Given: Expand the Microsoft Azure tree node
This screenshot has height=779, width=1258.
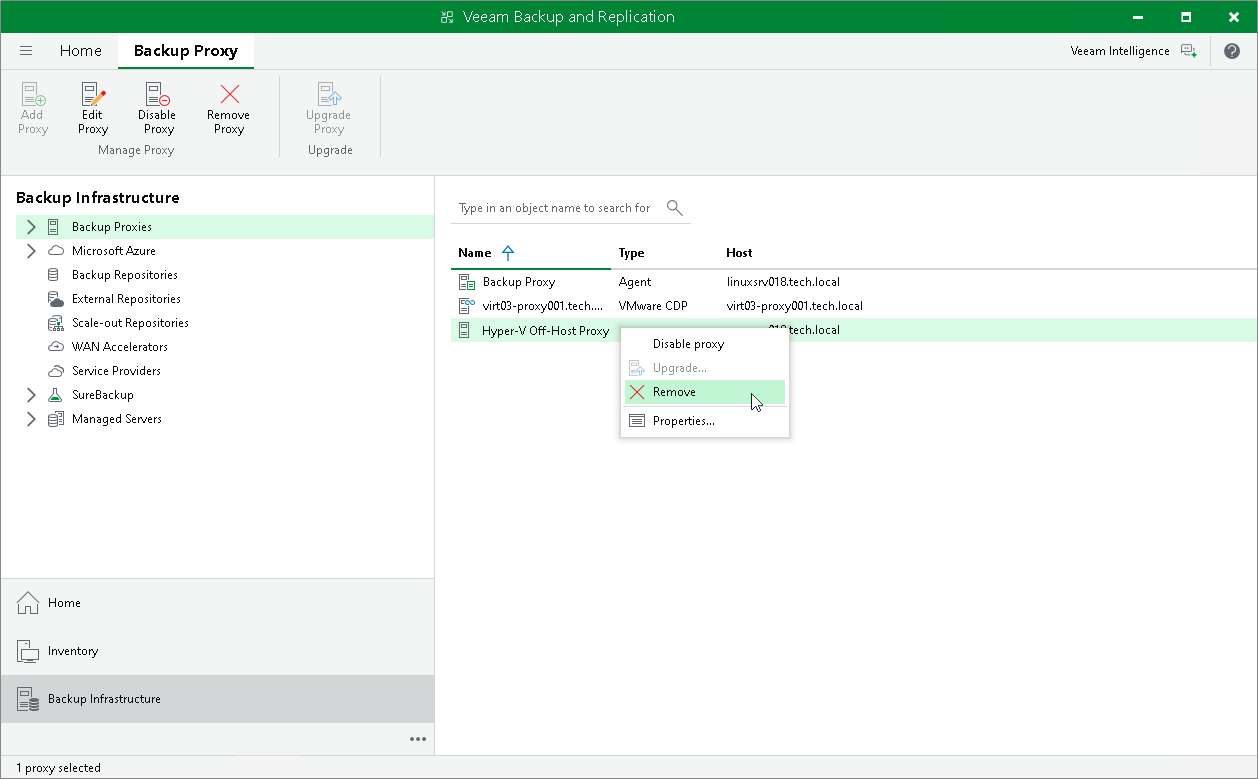Looking at the screenshot, I should (x=31, y=251).
